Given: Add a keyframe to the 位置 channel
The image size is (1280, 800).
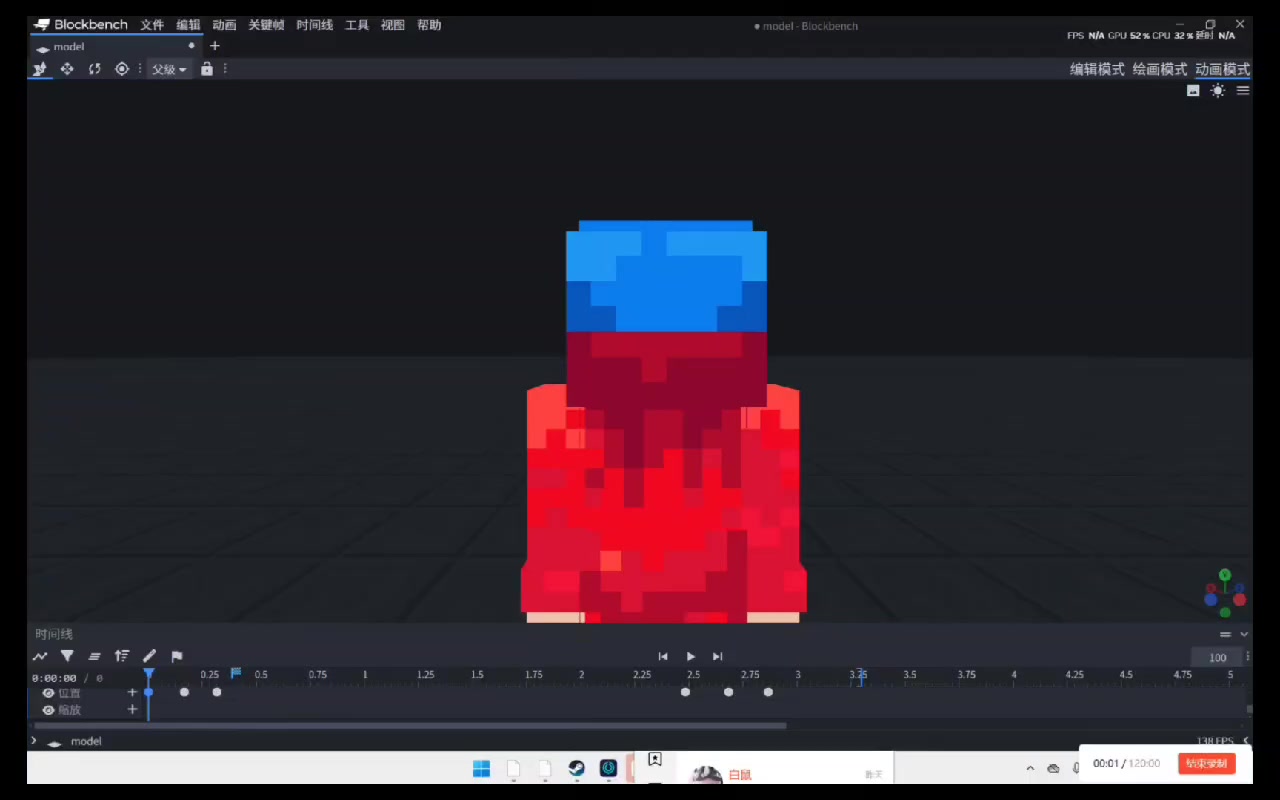Looking at the screenshot, I should (132, 692).
